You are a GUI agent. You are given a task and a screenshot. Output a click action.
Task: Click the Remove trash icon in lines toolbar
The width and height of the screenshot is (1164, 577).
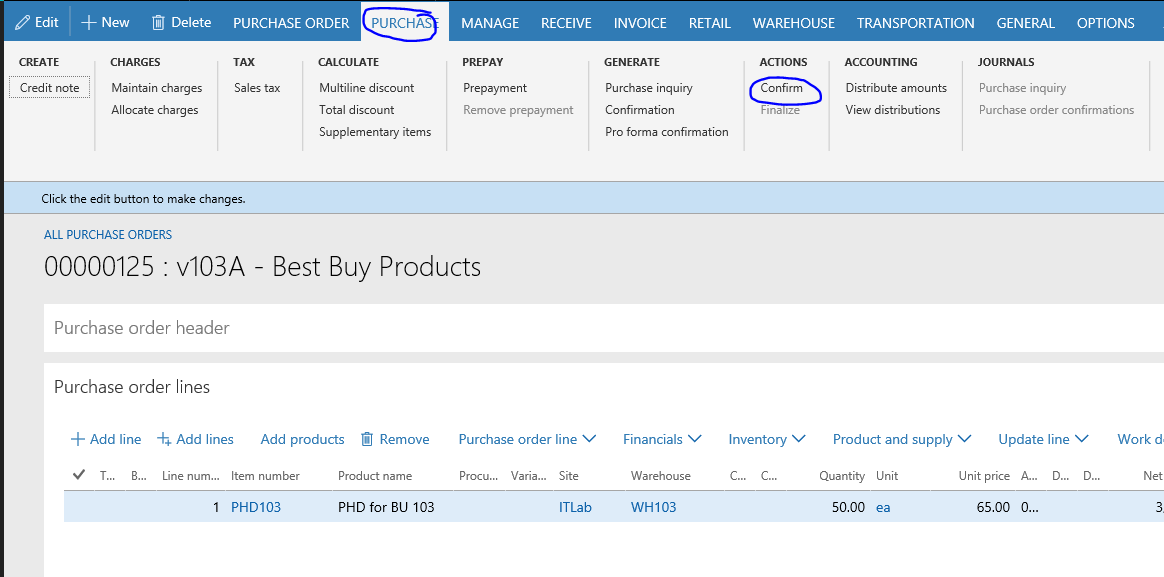pos(367,440)
